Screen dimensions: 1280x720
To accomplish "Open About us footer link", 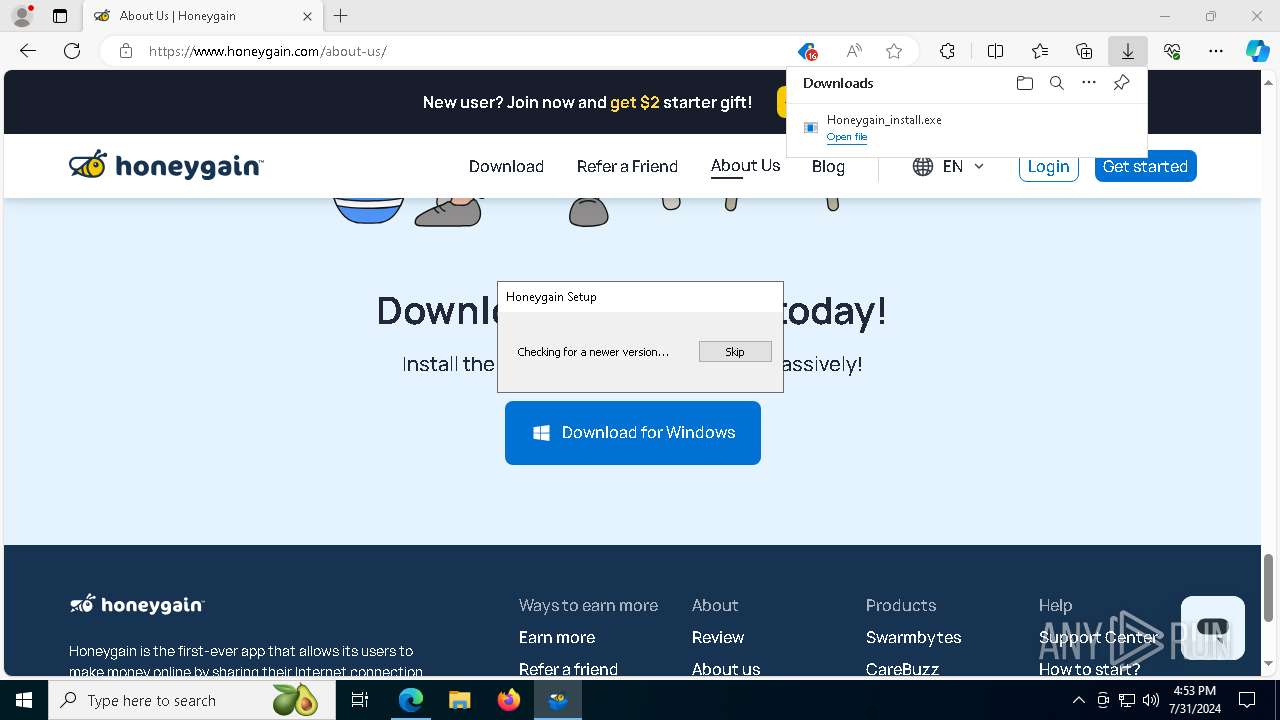I will 726,669.
